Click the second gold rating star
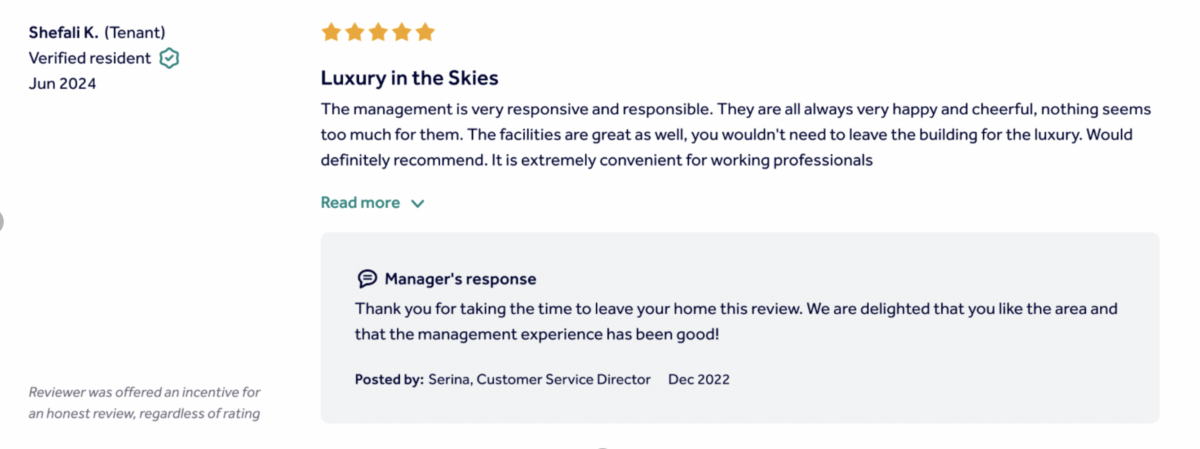Image resolution: width=1200 pixels, height=449 pixels. click(x=355, y=32)
